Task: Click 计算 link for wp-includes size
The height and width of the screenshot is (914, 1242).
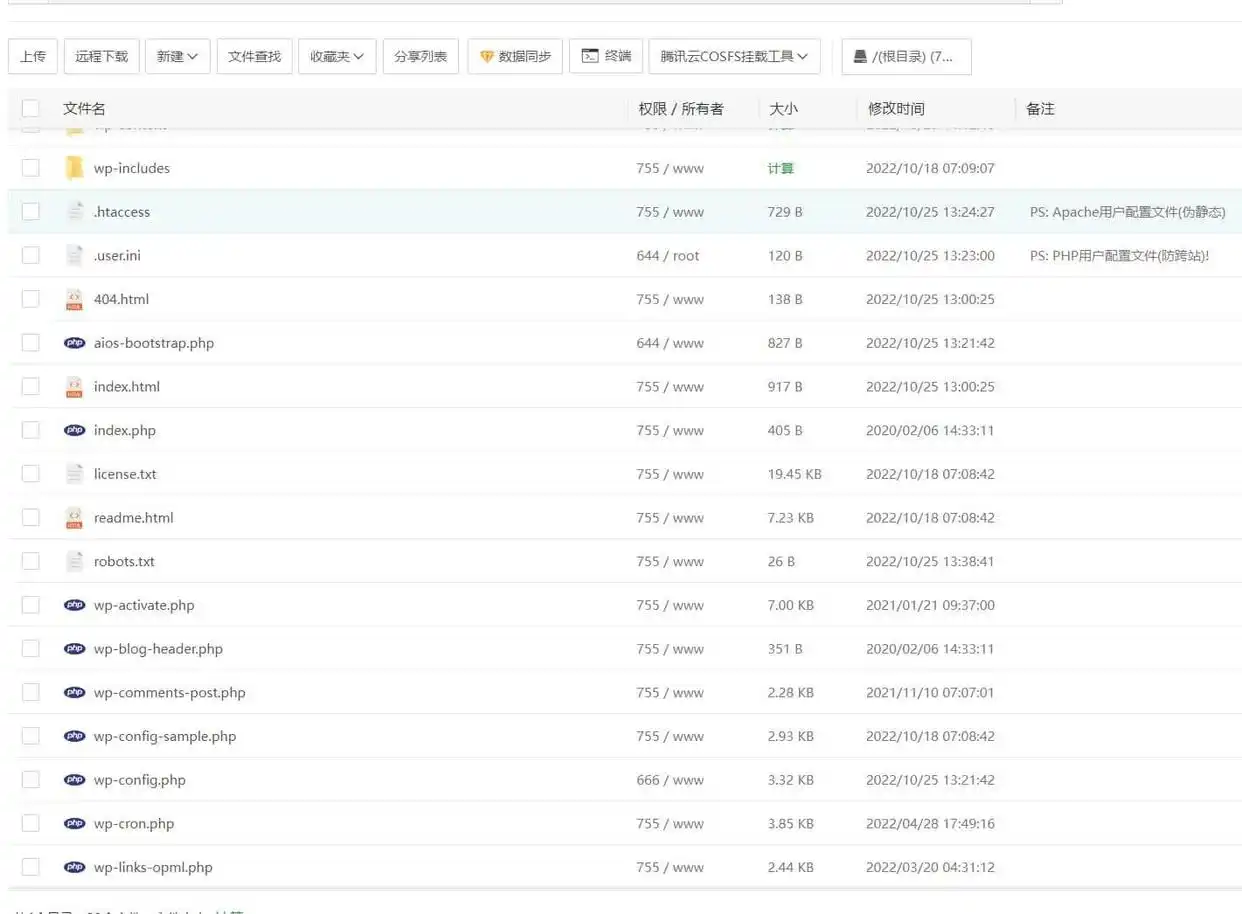Action: click(x=780, y=168)
